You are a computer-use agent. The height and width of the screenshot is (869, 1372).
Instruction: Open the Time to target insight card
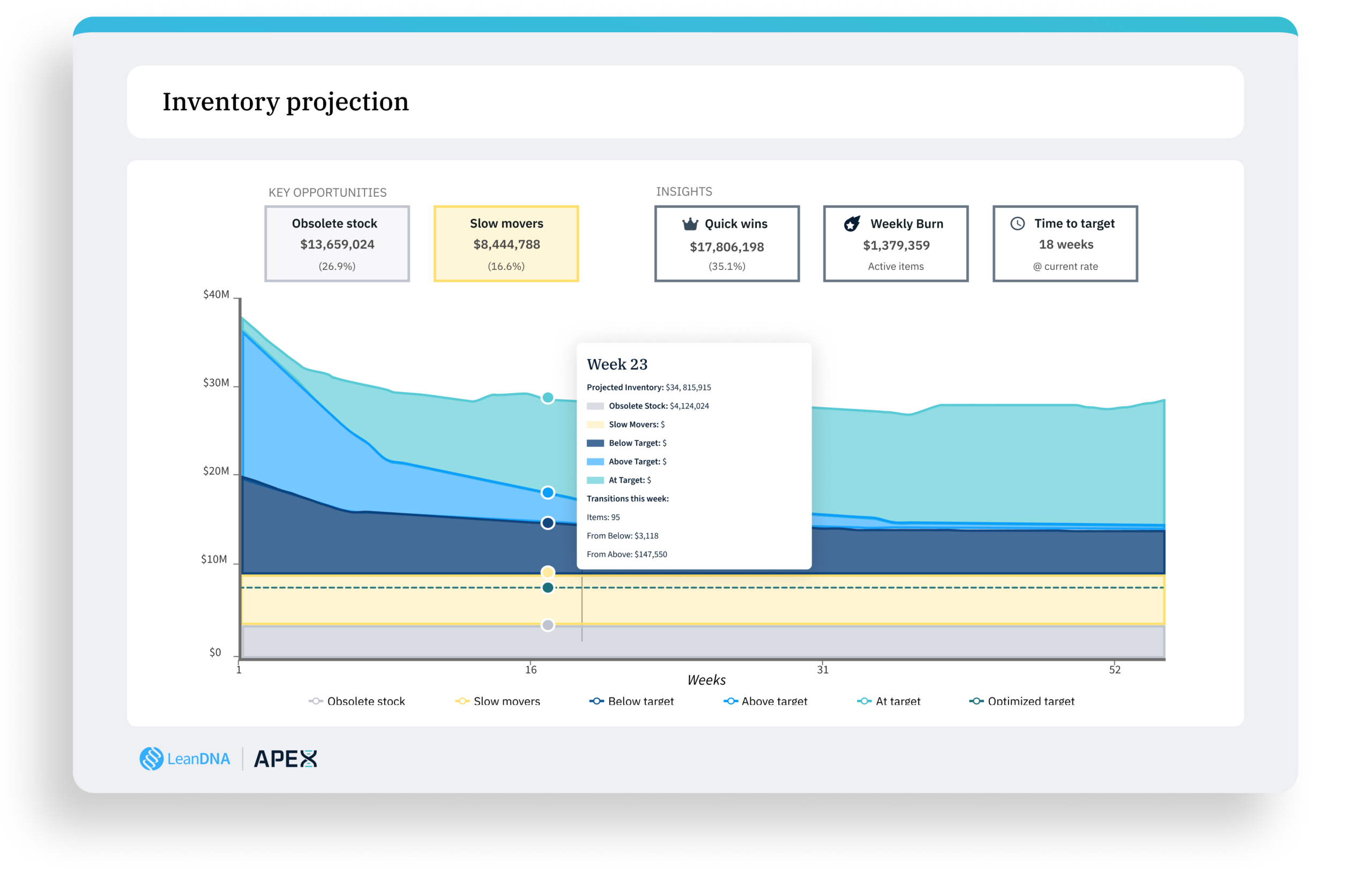click(x=1065, y=244)
